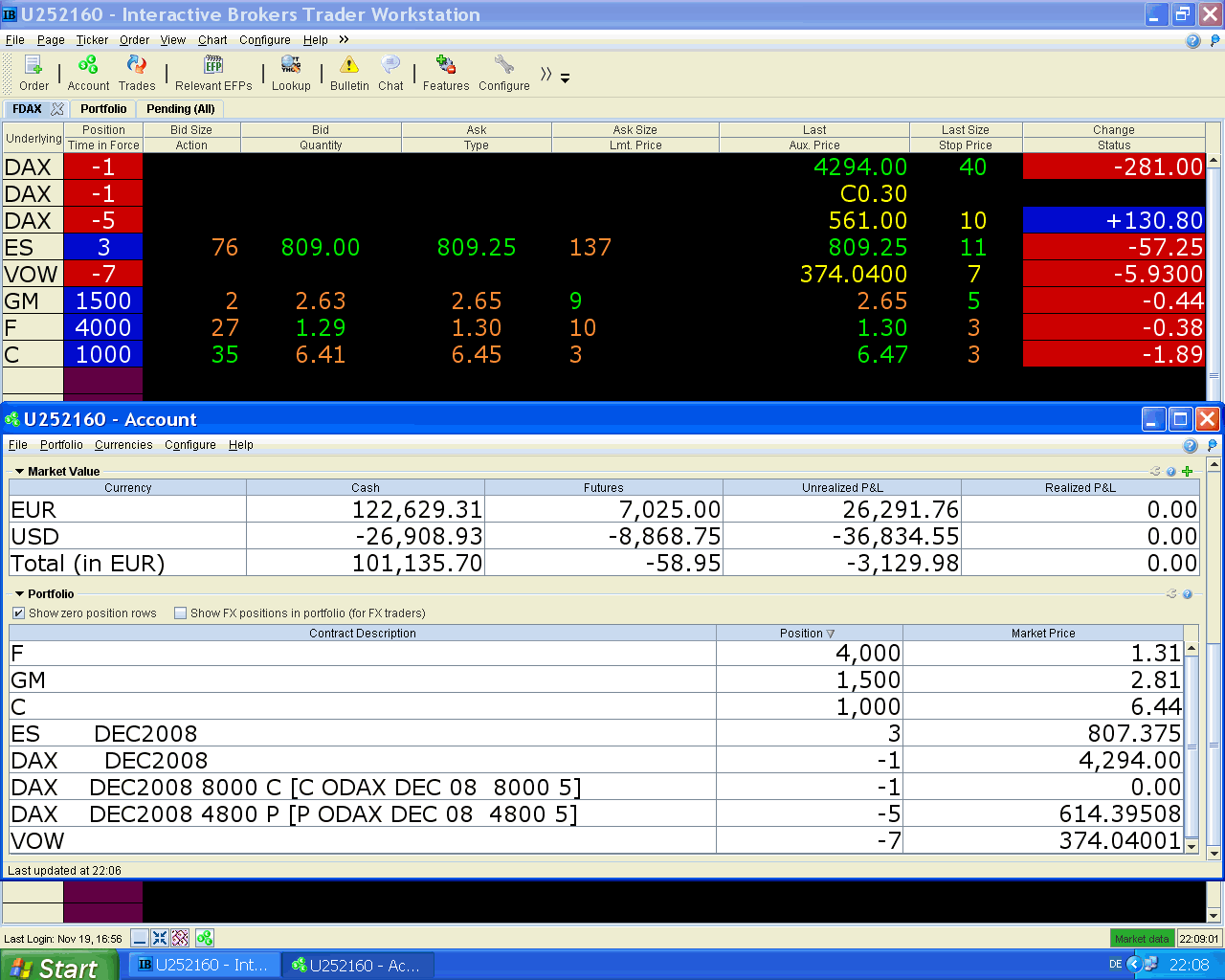1225x980 pixels.
Task: Open Relevant EFPs from toolbar
Action: click(213, 73)
